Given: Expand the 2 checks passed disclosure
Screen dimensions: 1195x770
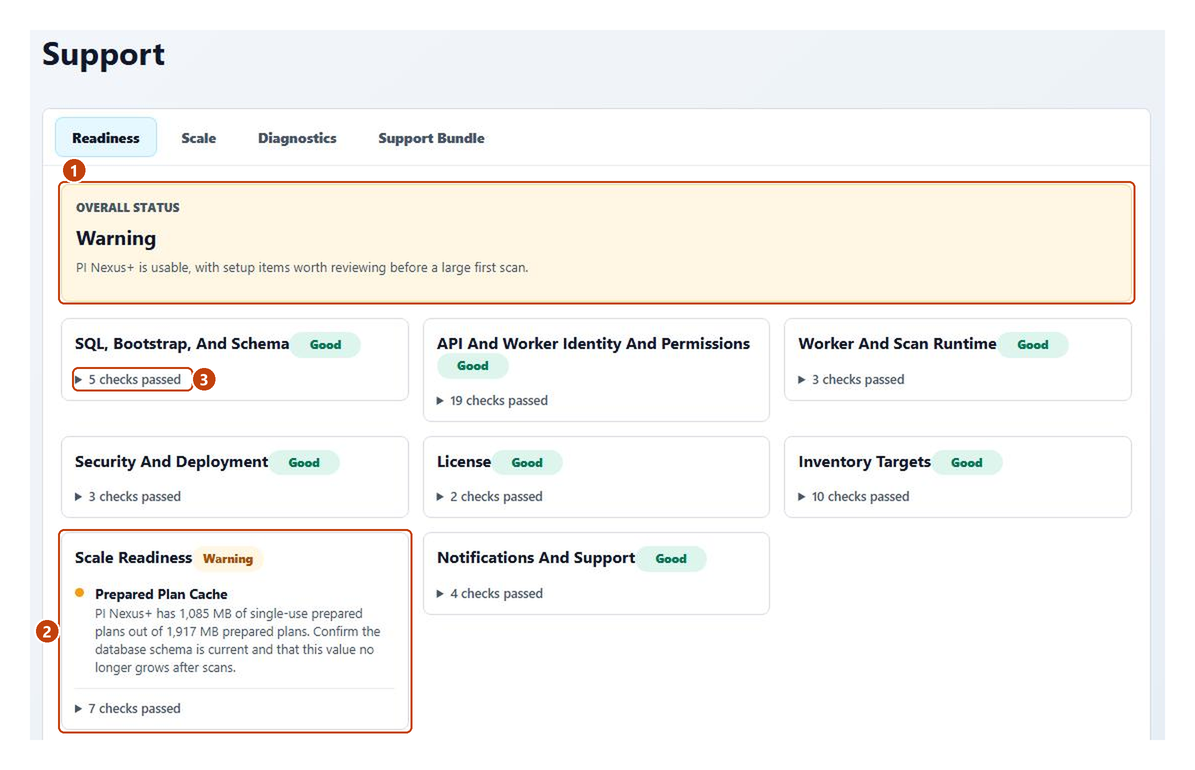Looking at the screenshot, I should 489,496.
